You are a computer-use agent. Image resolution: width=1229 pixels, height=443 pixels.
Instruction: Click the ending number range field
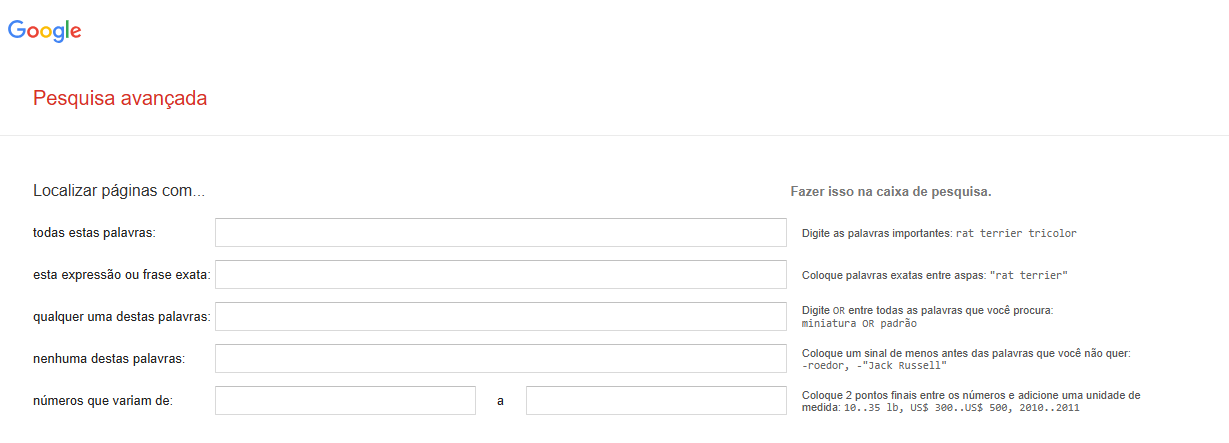pos(656,401)
